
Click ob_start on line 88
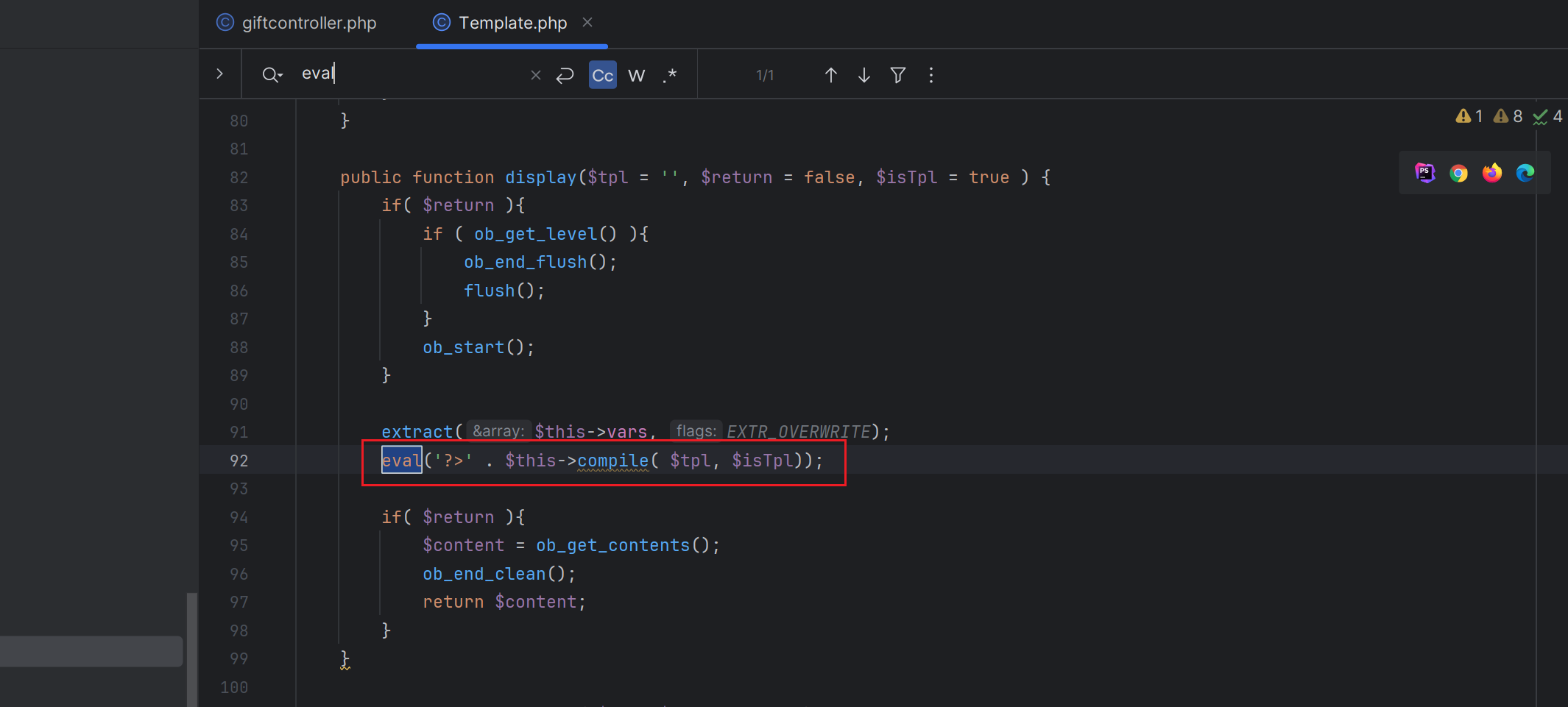463,347
